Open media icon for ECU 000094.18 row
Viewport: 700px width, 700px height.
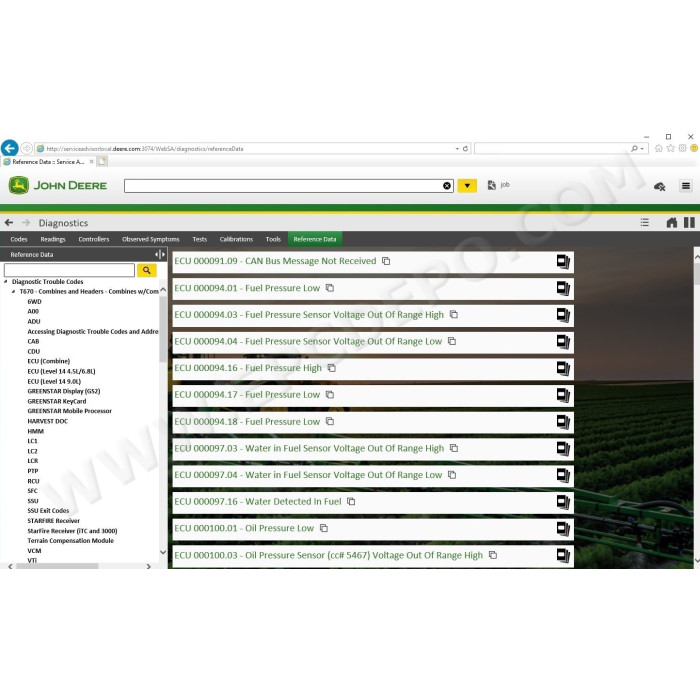click(563, 422)
